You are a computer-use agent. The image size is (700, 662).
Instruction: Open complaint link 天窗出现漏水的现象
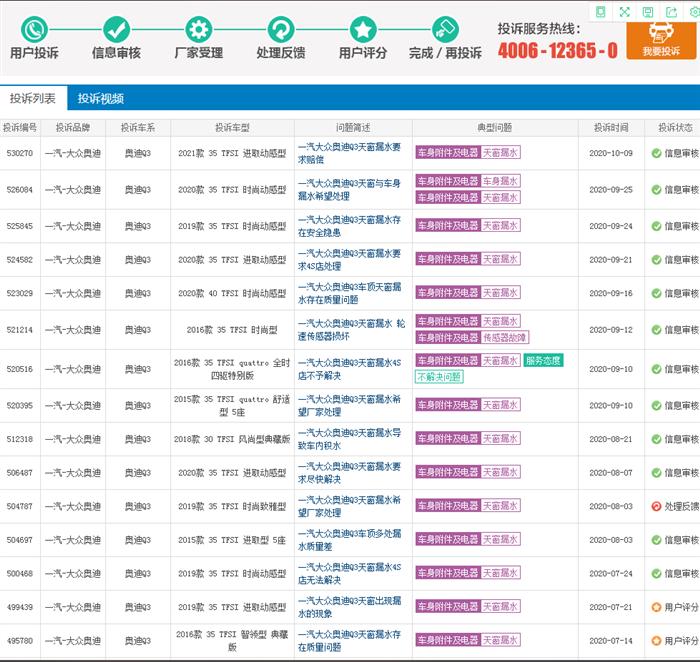[349, 607]
